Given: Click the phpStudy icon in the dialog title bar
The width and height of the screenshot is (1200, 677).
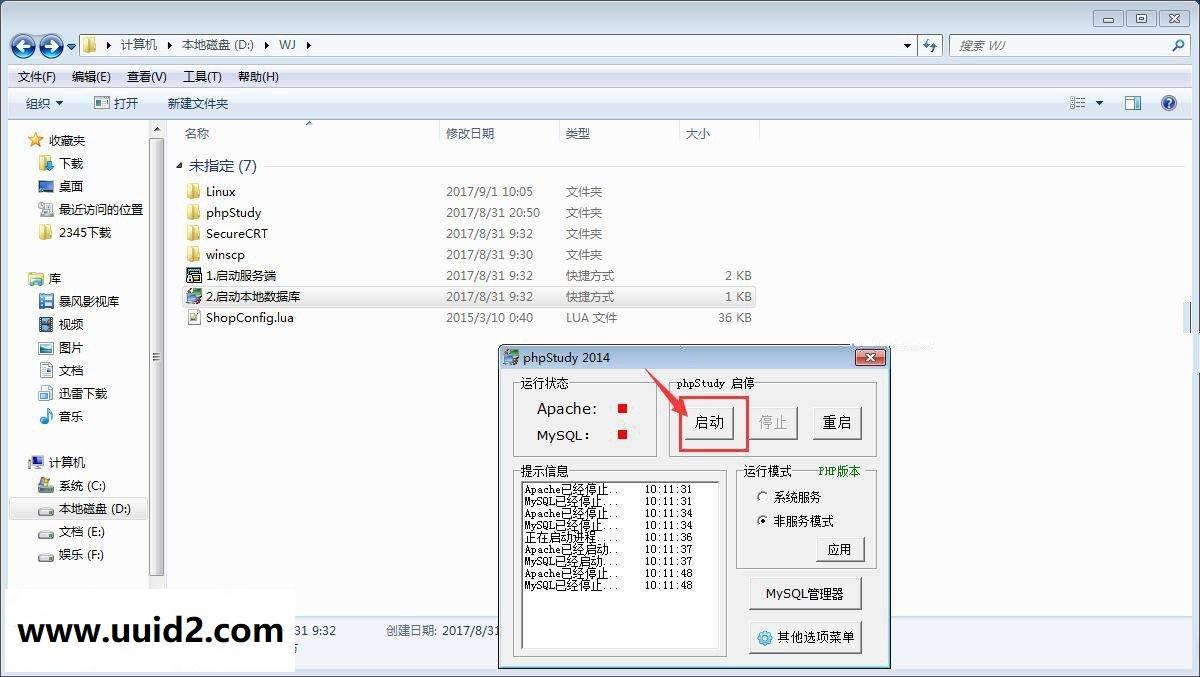Looking at the screenshot, I should pos(511,357).
